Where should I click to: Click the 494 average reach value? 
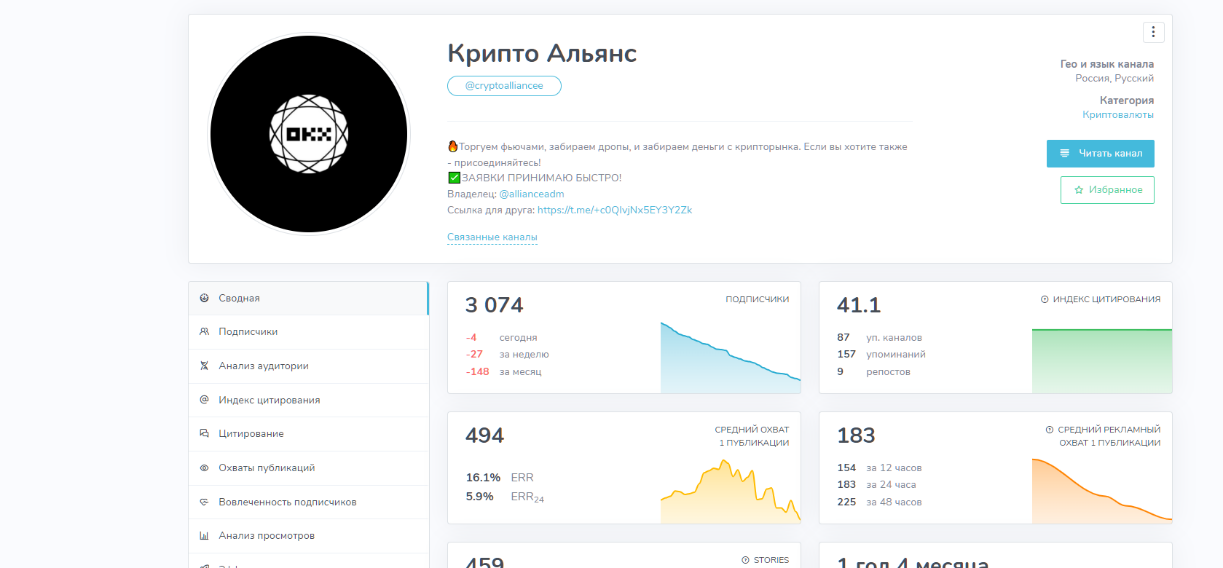[x=485, y=436]
